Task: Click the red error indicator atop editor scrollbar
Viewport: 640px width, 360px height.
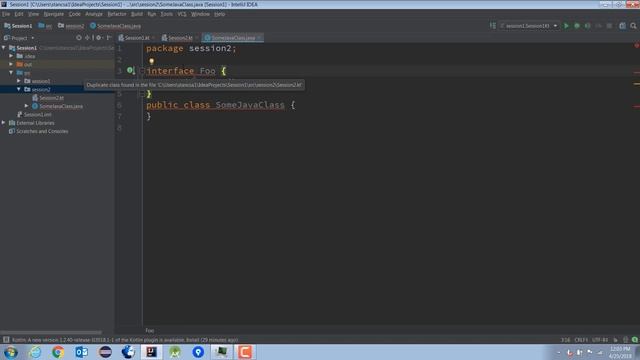Action: pos(636,46)
